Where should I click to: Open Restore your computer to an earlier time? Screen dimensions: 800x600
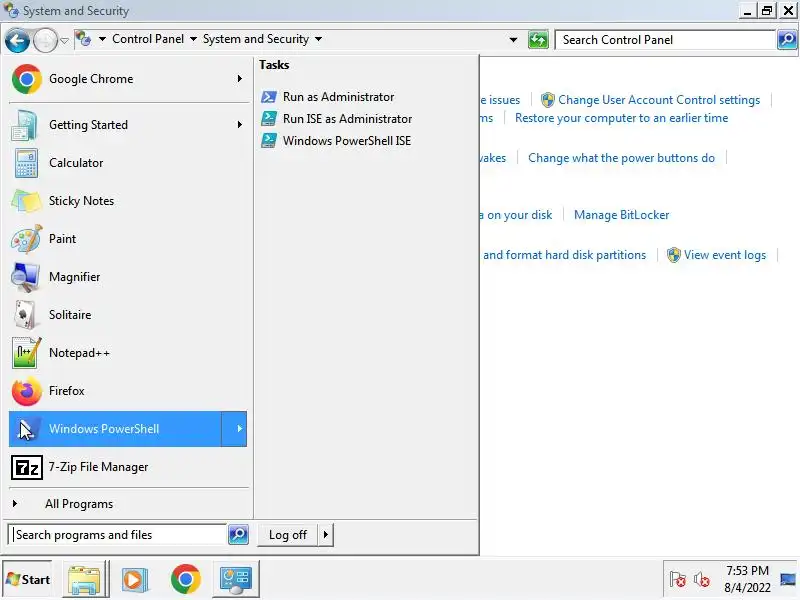coord(621,118)
